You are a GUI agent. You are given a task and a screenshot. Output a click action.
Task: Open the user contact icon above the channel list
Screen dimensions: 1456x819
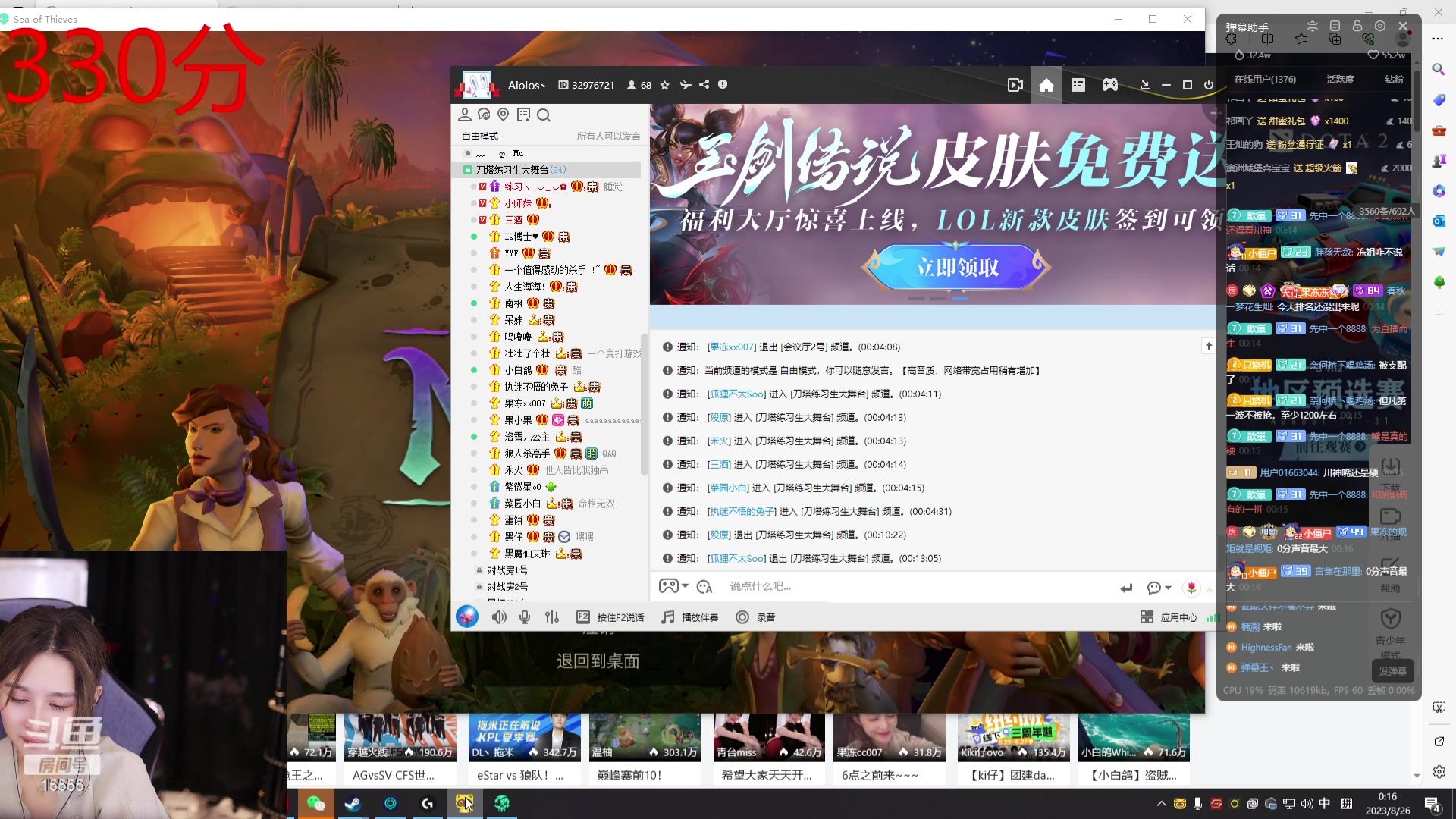tap(465, 115)
